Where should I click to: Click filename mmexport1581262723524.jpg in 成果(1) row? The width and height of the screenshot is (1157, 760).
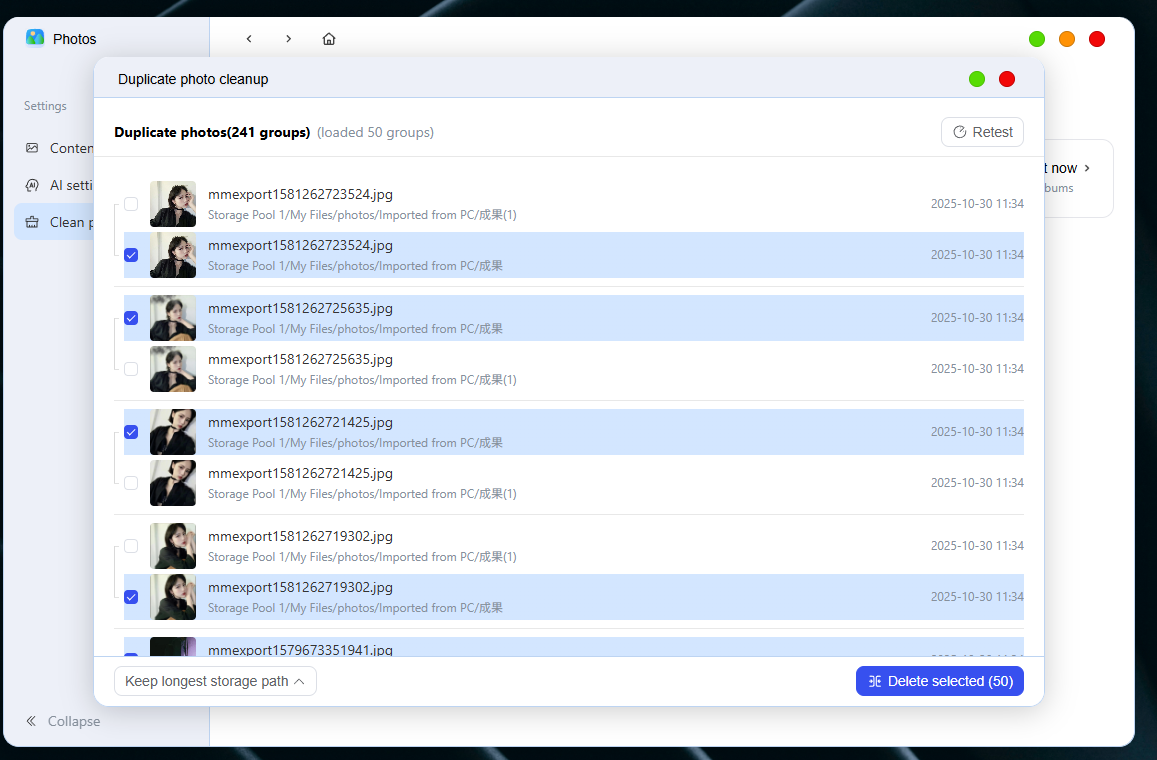click(300, 194)
